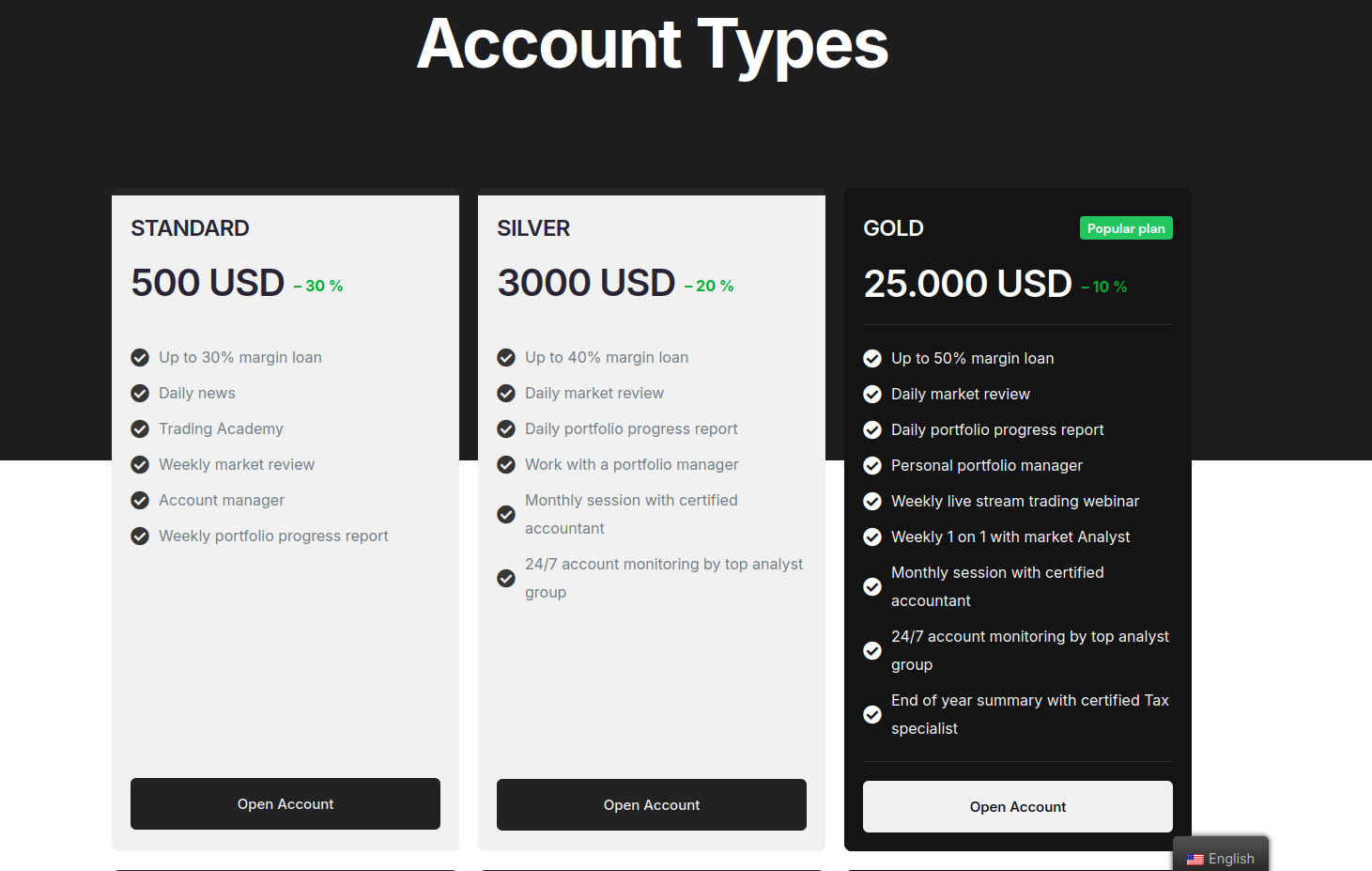Open Account for the Gold plan
The height and width of the screenshot is (871, 1372).
point(1018,807)
